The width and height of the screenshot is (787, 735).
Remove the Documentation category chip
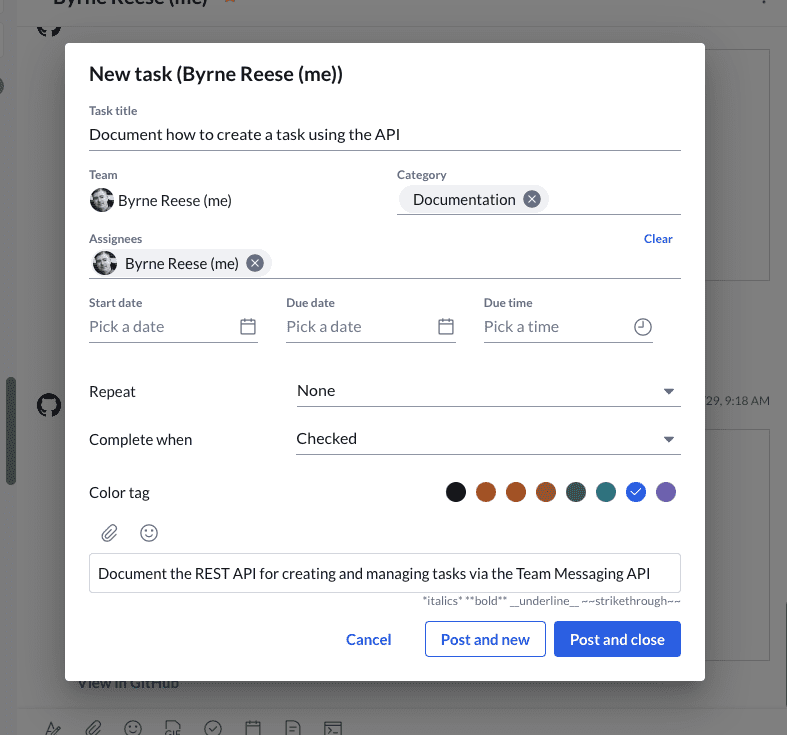[532, 199]
